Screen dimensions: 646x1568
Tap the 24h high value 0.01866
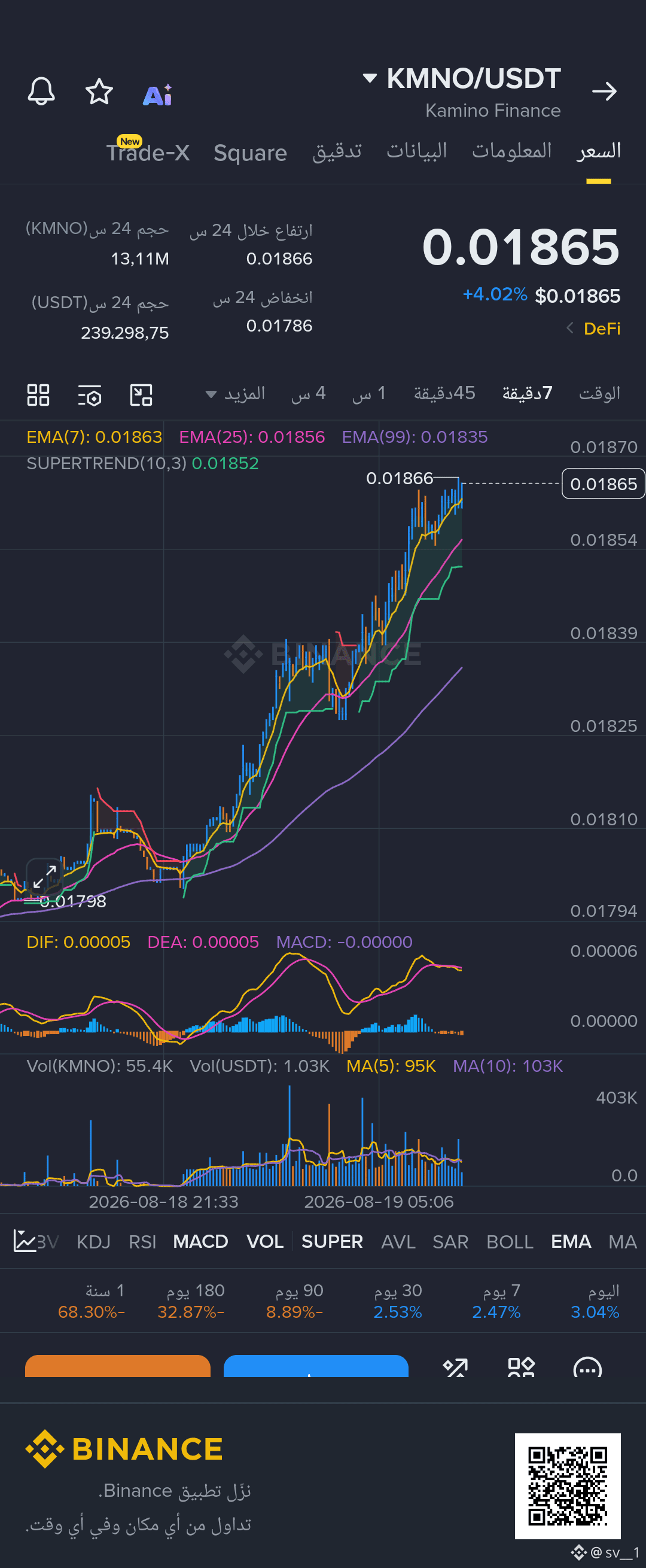click(279, 259)
